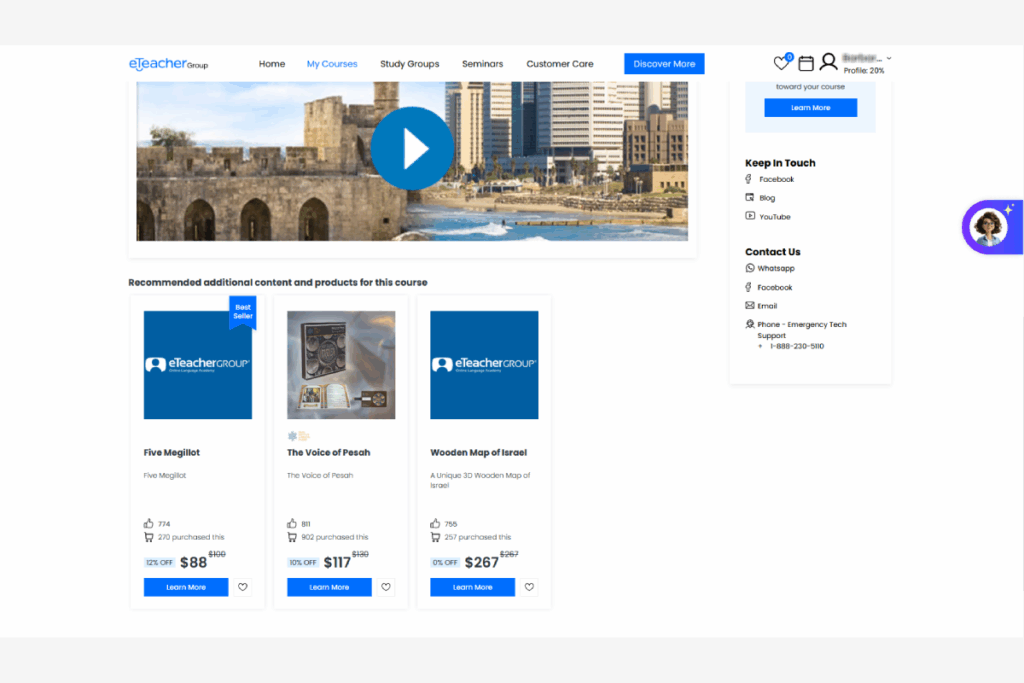Screen dimensions: 1024x683
Task: Click Profile: 20% text in header
Action: [863, 71]
